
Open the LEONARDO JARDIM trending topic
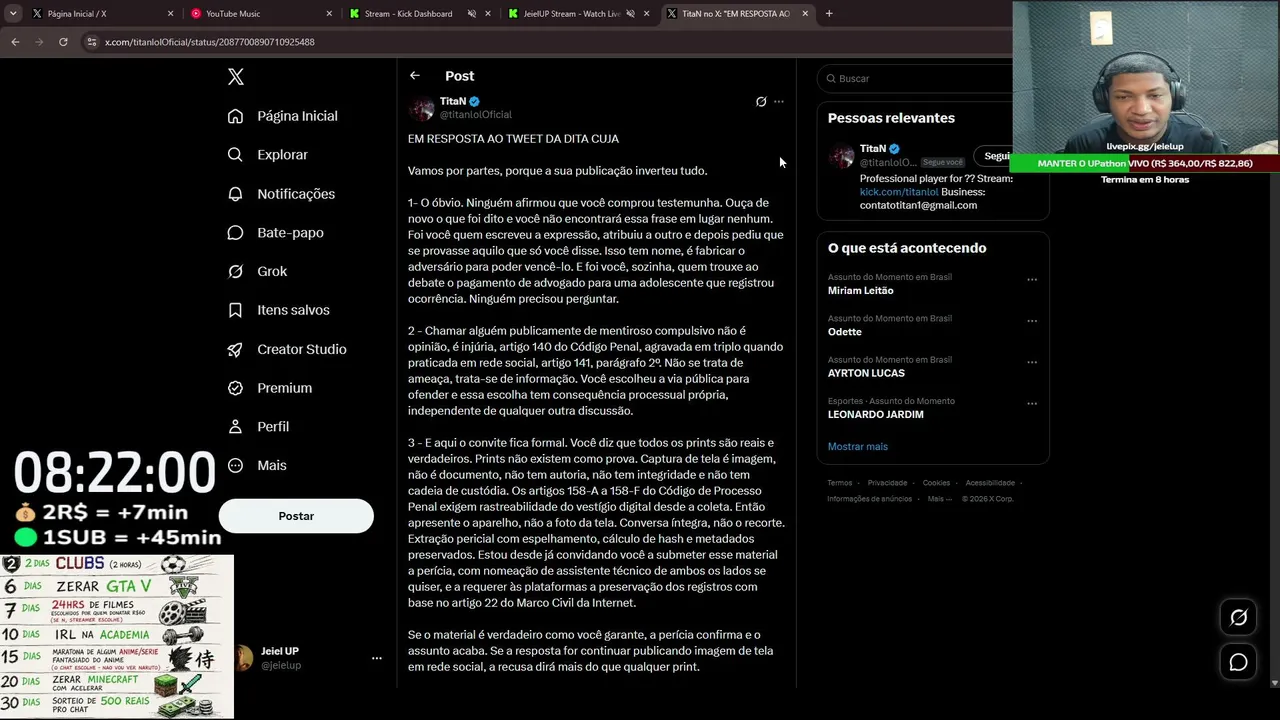[x=876, y=415]
